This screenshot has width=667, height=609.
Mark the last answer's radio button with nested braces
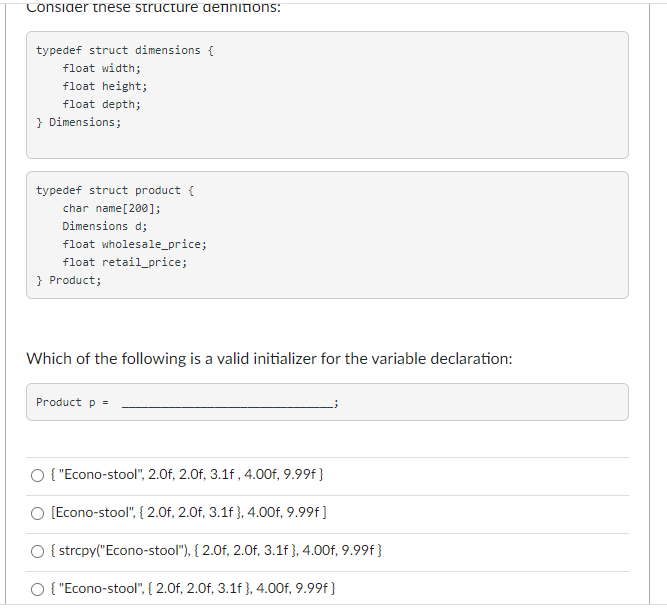point(37,589)
